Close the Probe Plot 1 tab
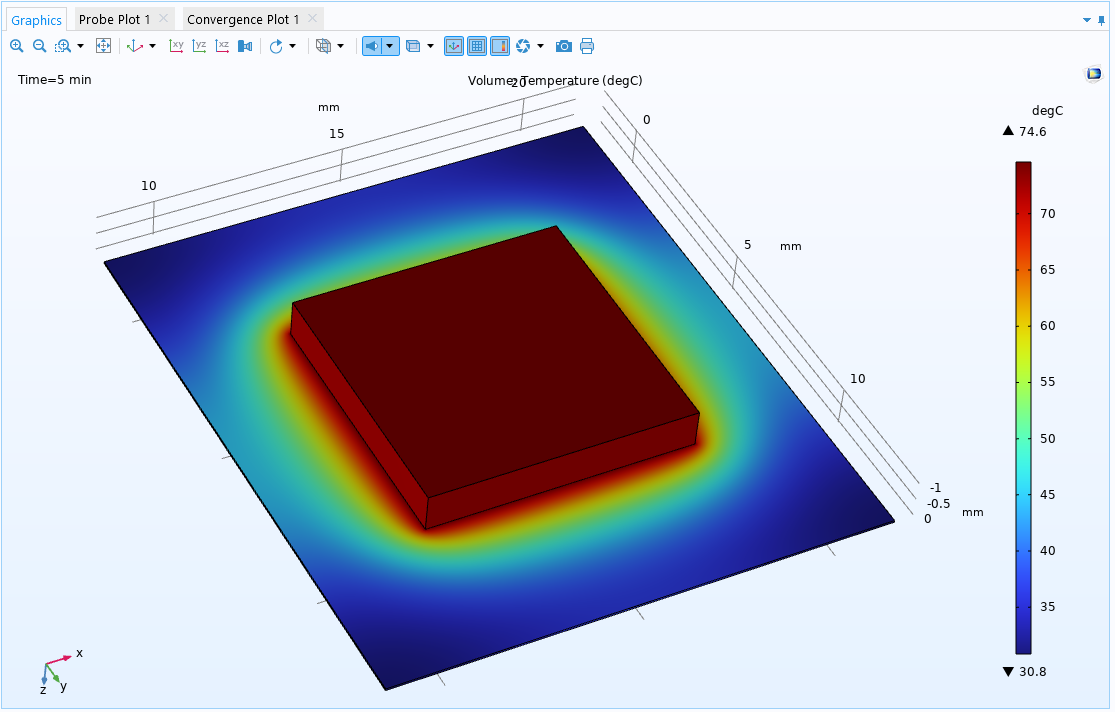Image resolution: width=1115 pixels, height=712 pixels. coord(164,19)
